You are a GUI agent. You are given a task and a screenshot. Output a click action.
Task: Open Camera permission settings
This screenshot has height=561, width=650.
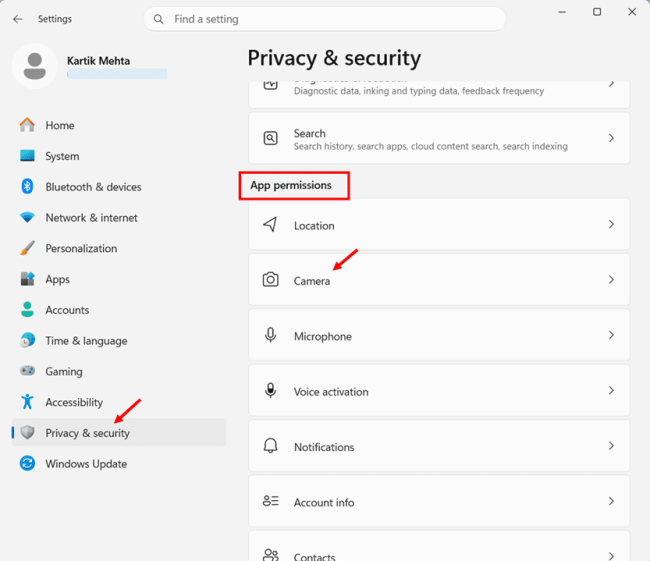pos(439,280)
